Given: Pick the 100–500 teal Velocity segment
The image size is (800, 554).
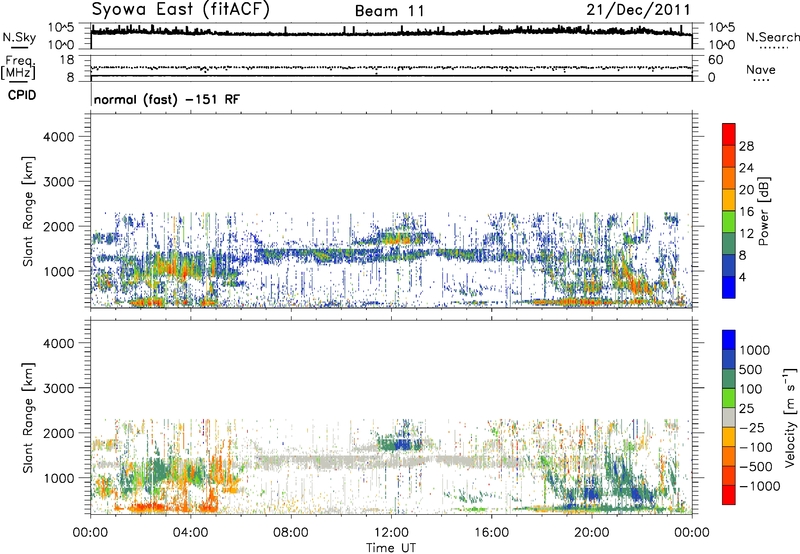Looking at the screenshot, I should [729, 379].
